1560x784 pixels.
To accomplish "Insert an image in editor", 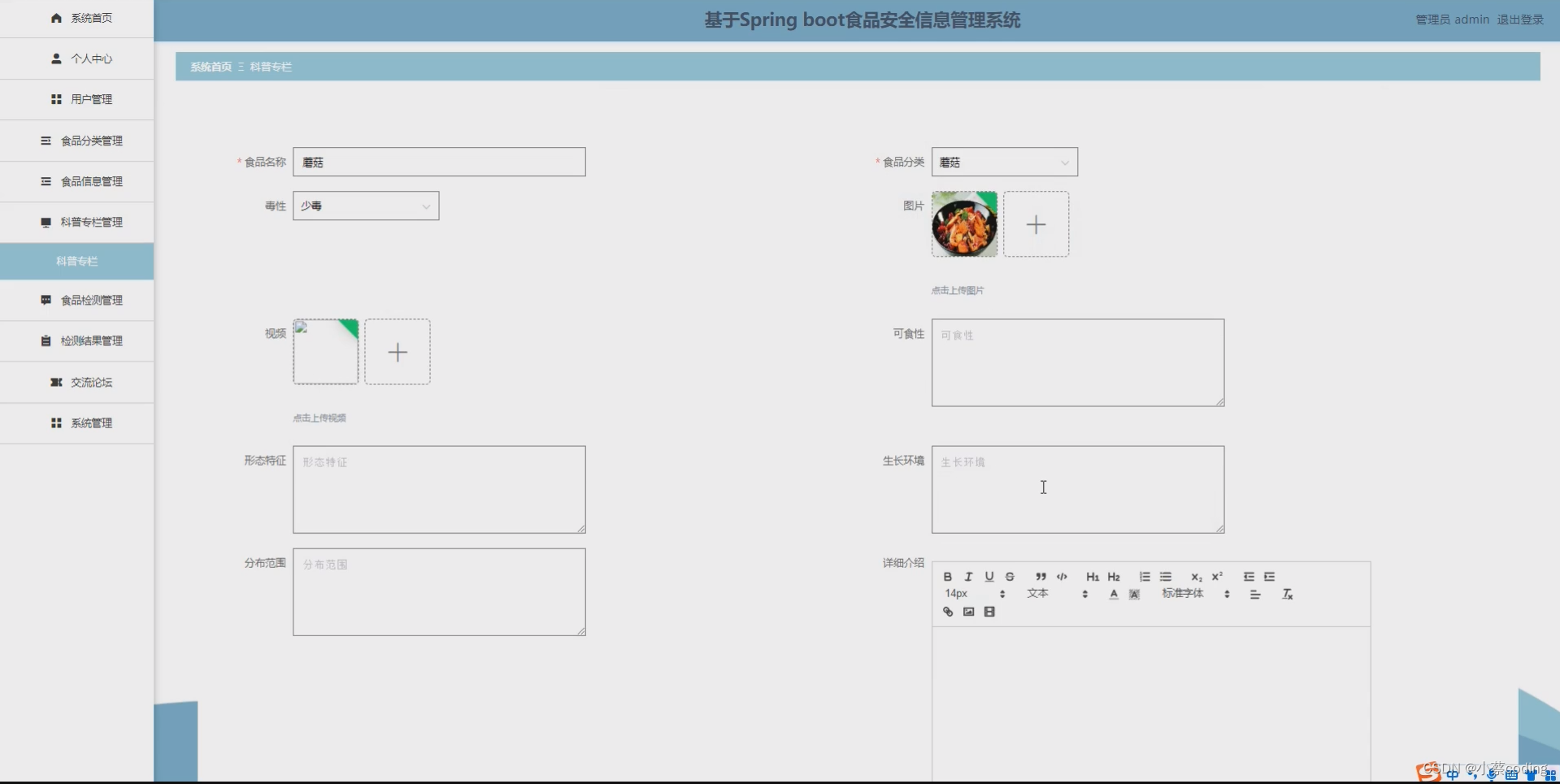I will coord(968,612).
